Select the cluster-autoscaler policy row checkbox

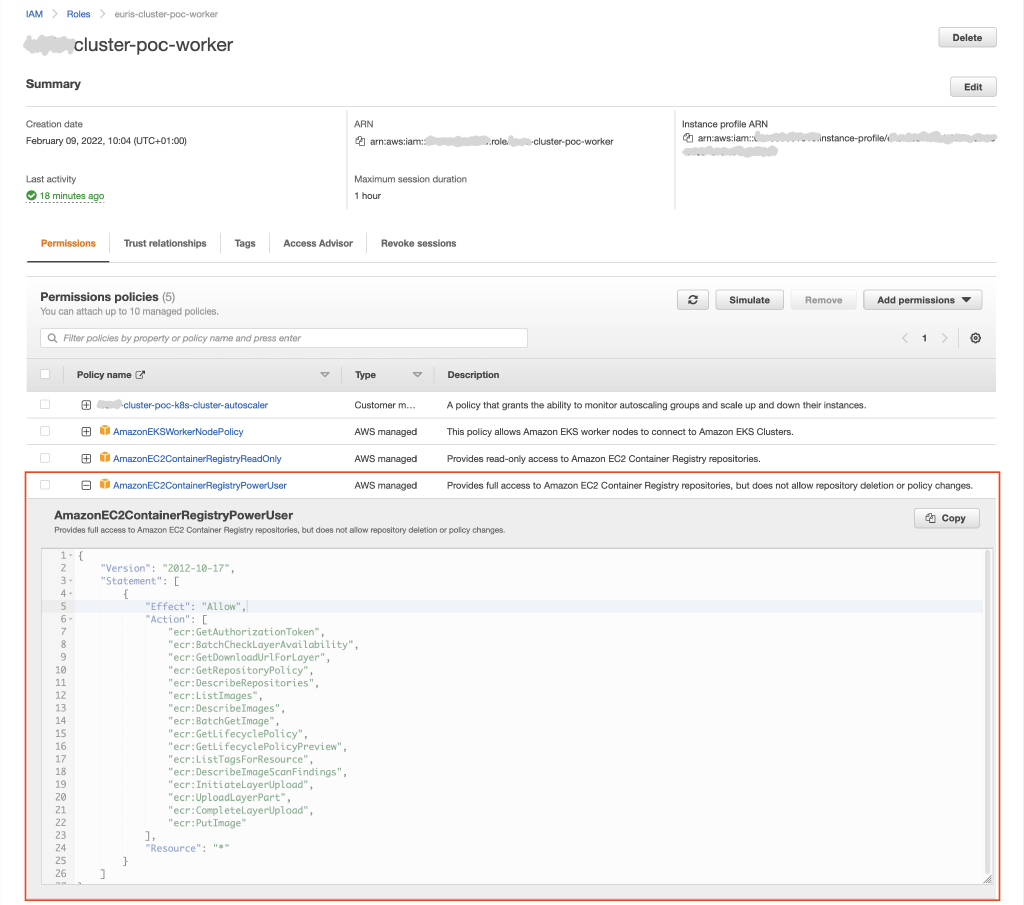pos(43,405)
